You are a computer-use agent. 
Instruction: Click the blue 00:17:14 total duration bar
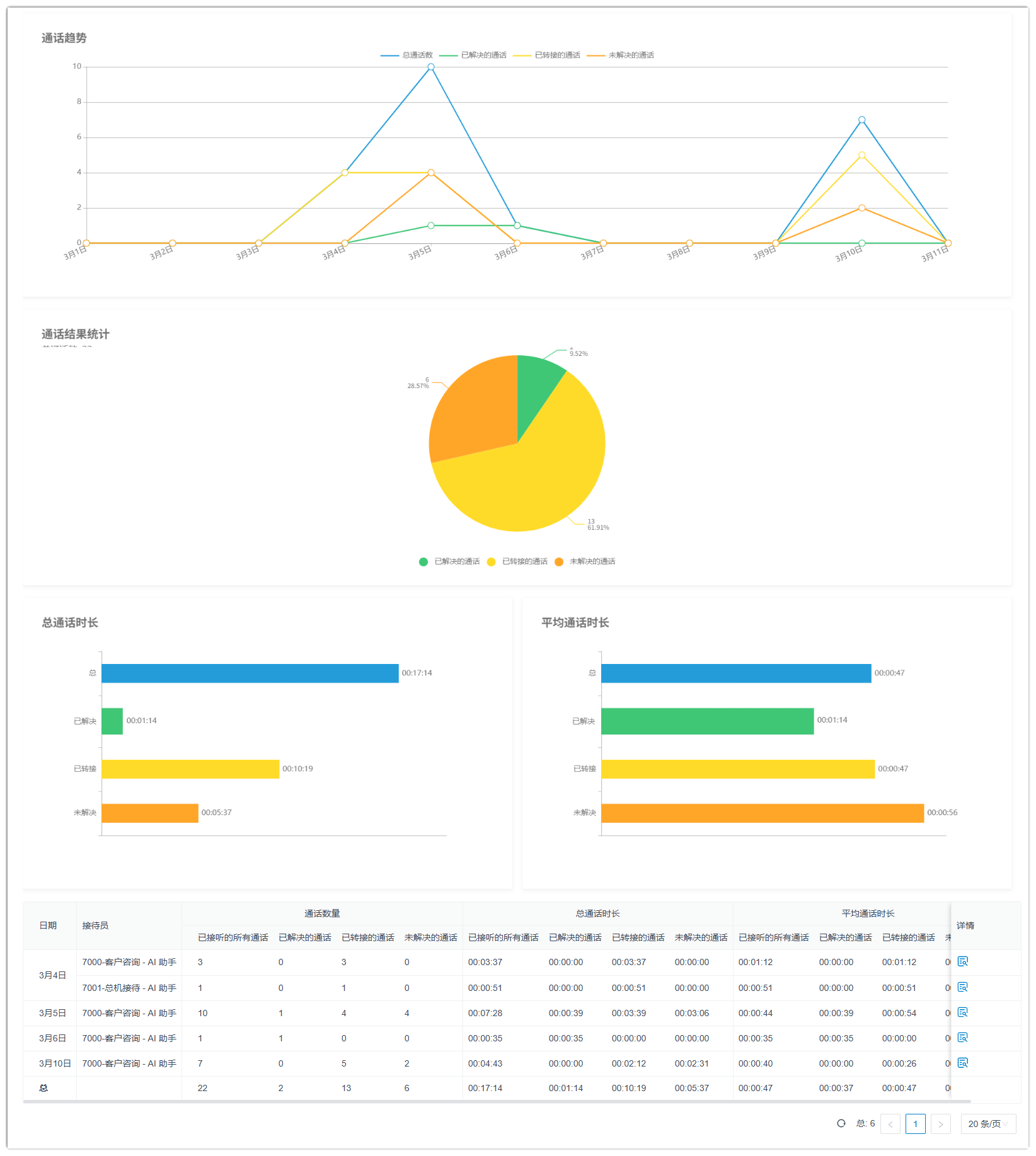250,673
